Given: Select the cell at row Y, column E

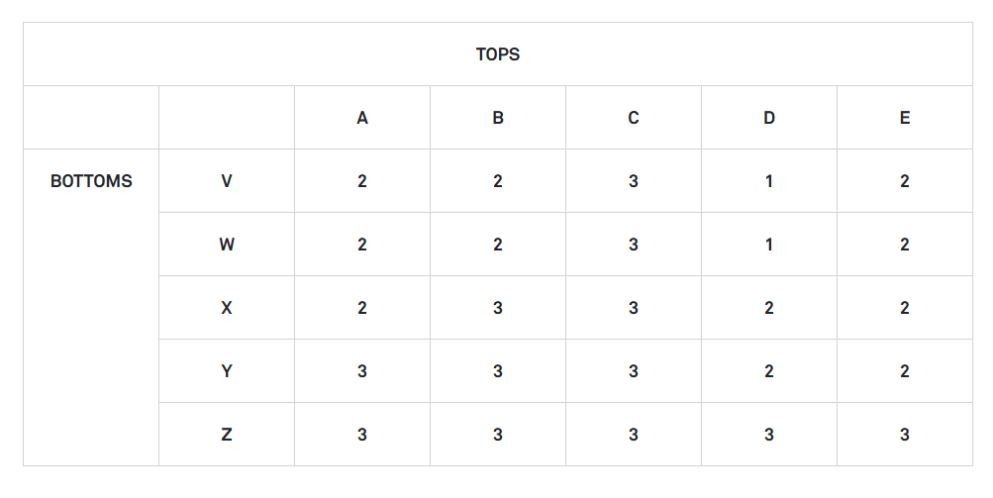Looking at the screenshot, I should (x=904, y=371).
